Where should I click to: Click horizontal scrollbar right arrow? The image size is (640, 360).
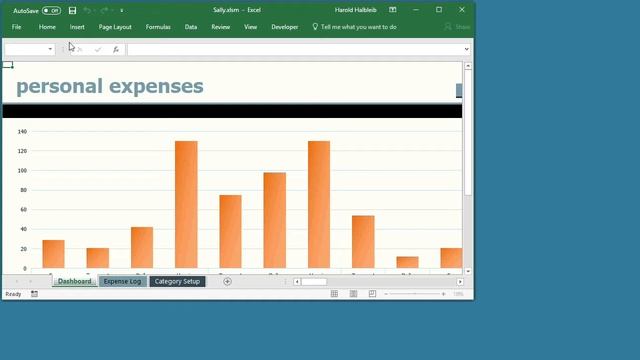[460, 282]
